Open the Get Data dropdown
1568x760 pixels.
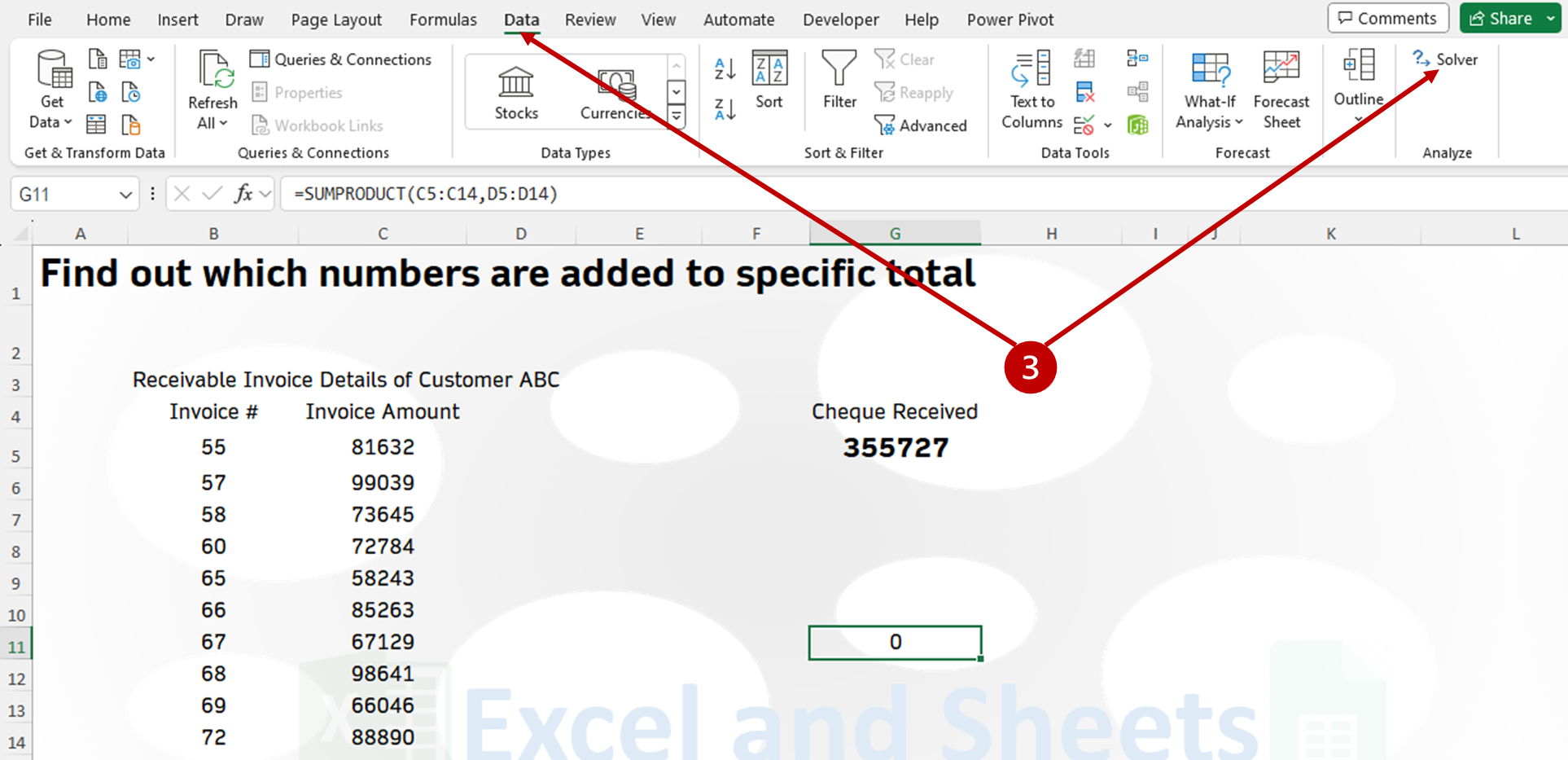(51, 90)
